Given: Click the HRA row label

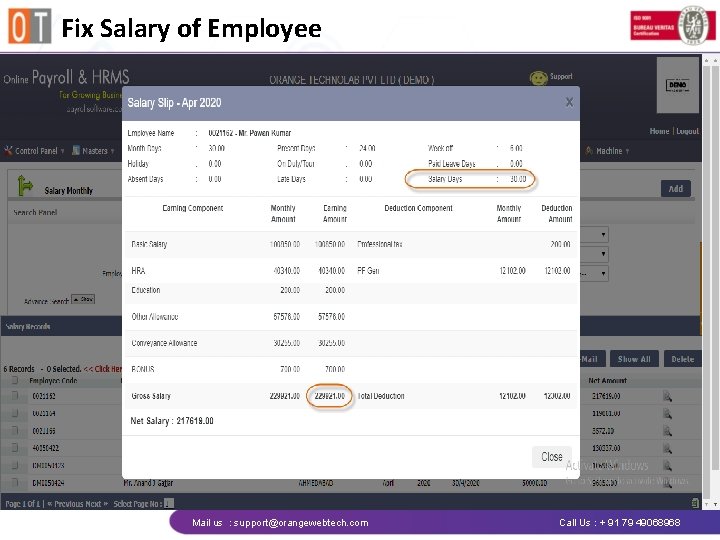Looking at the screenshot, I should pyautogui.click(x=138, y=271).
